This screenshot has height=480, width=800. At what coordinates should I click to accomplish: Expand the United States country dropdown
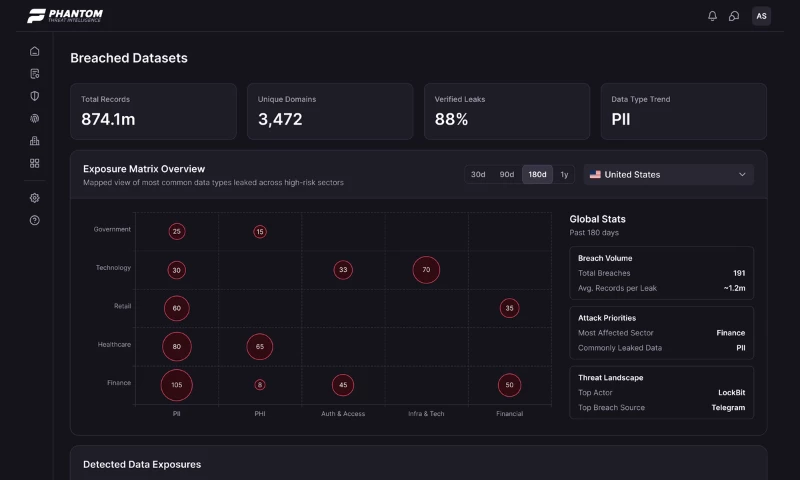pos(668,175)
